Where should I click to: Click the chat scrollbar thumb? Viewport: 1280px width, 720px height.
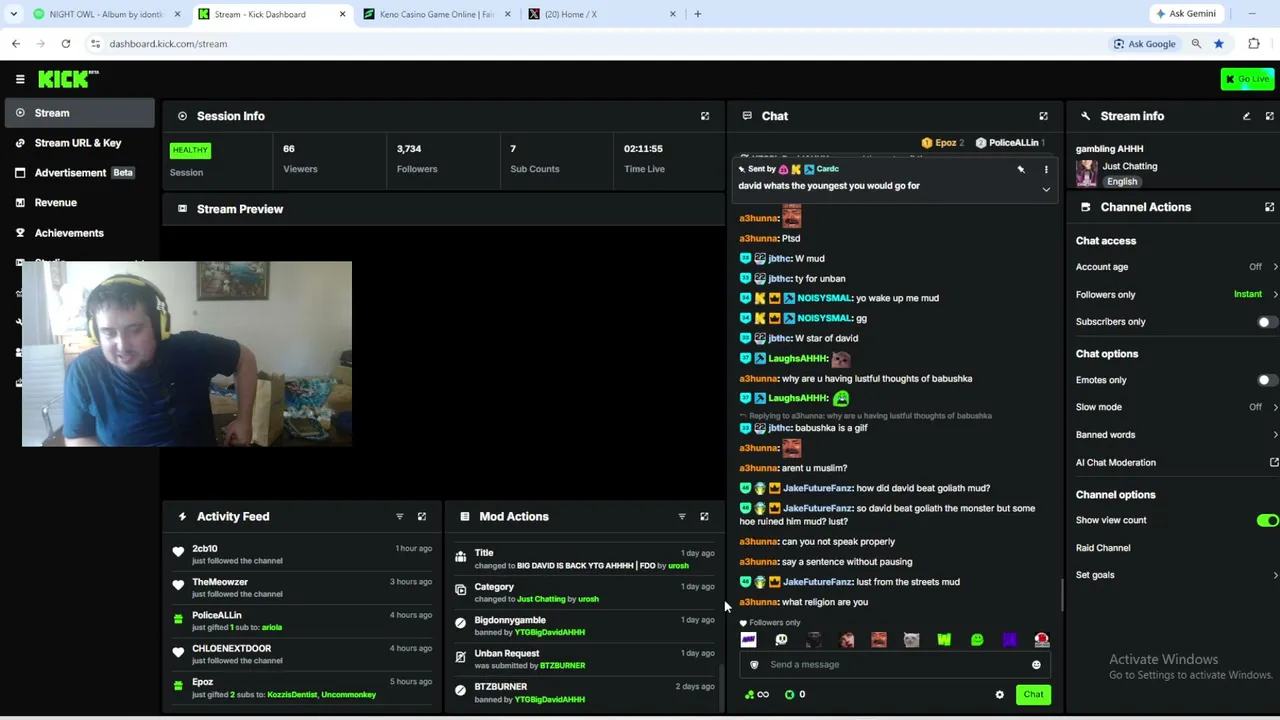click(x=1061, y=596)
